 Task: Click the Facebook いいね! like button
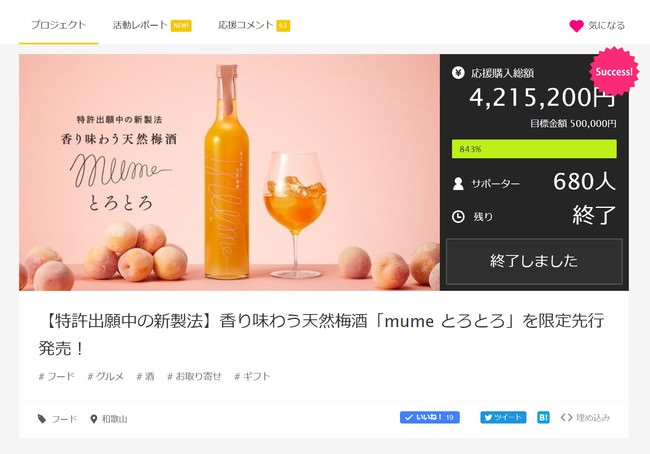coord(429,417)
